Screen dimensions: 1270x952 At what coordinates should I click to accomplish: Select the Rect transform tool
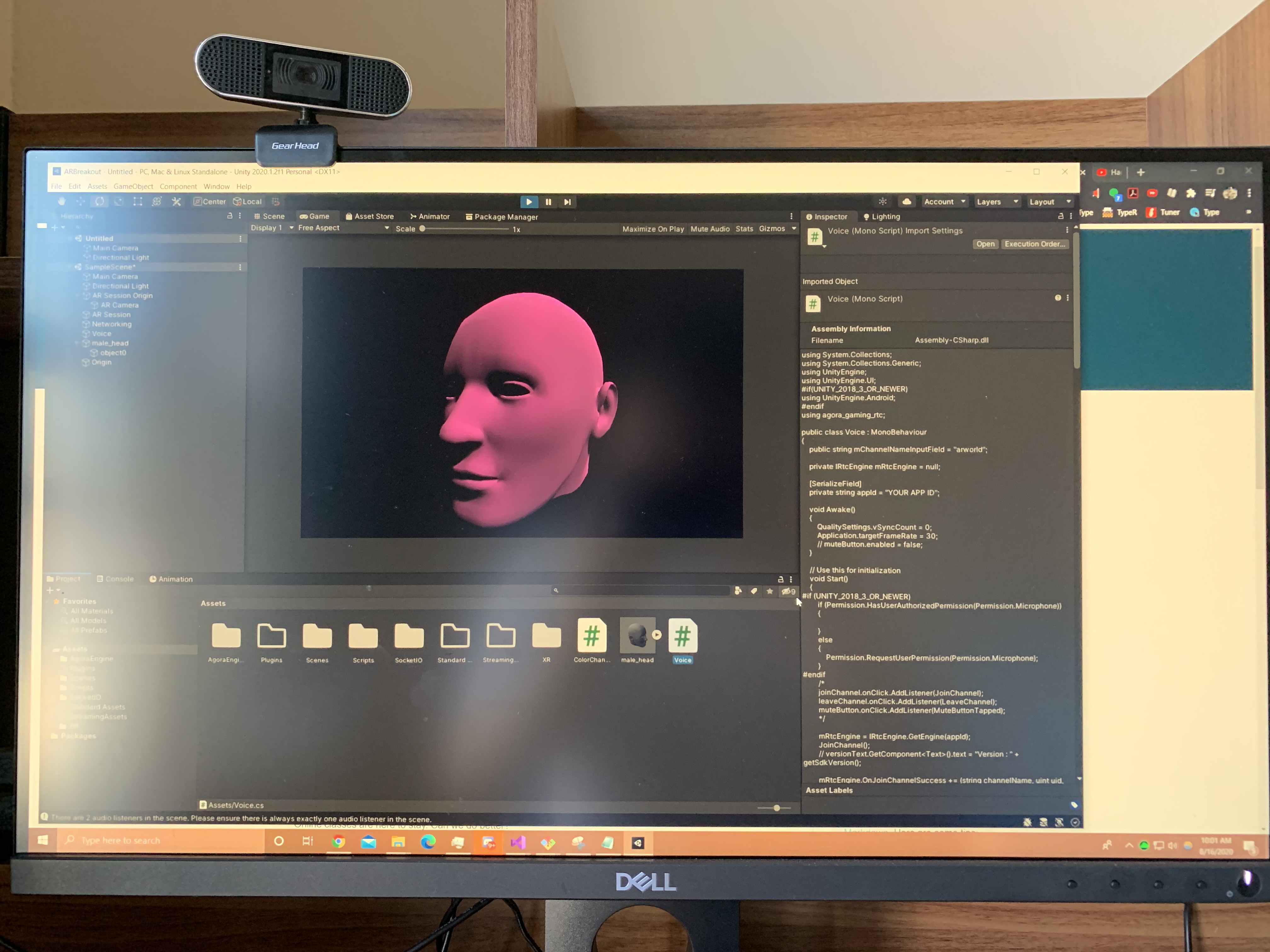click(x=138, y=201)
